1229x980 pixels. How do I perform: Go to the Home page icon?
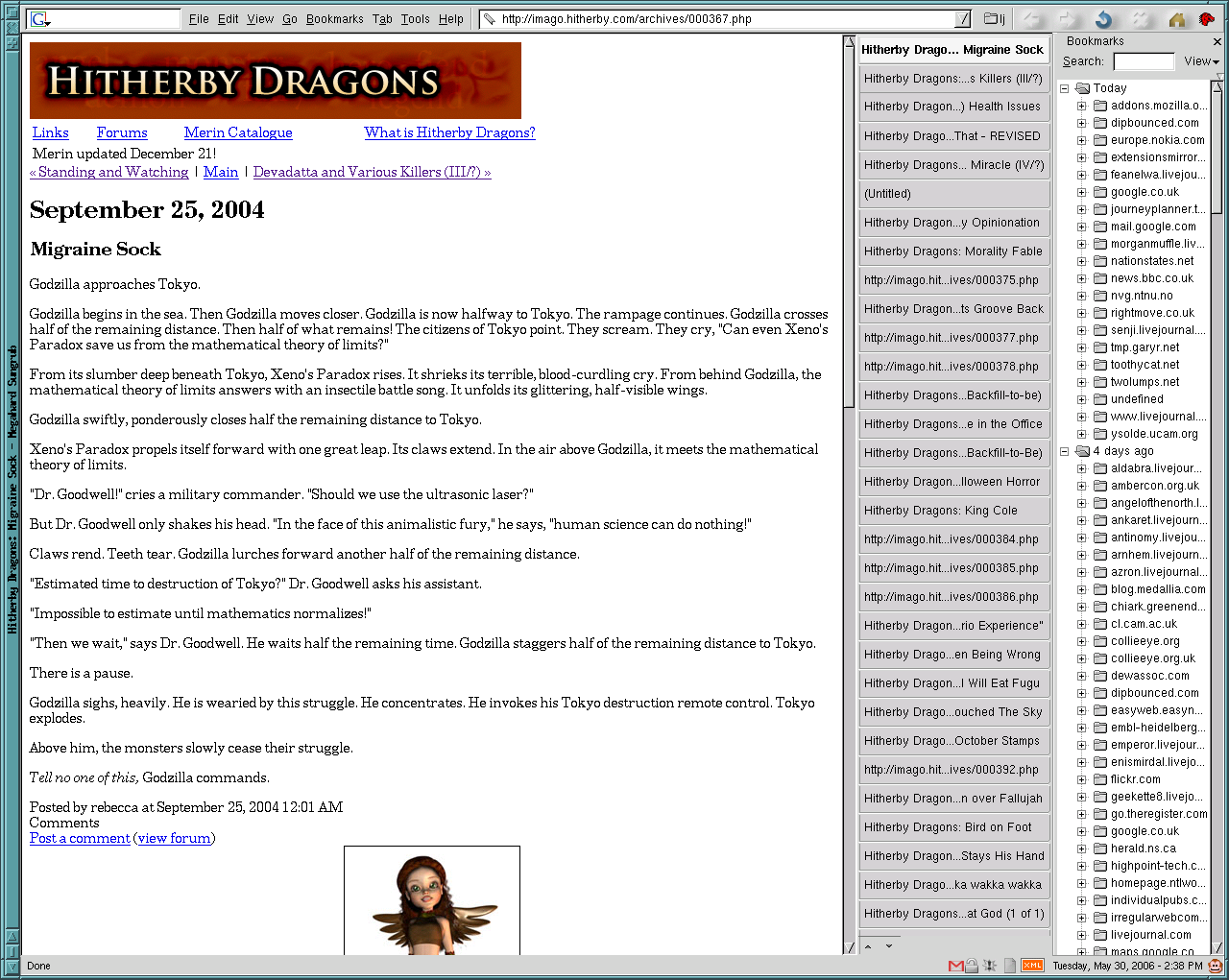point(1176,19)
